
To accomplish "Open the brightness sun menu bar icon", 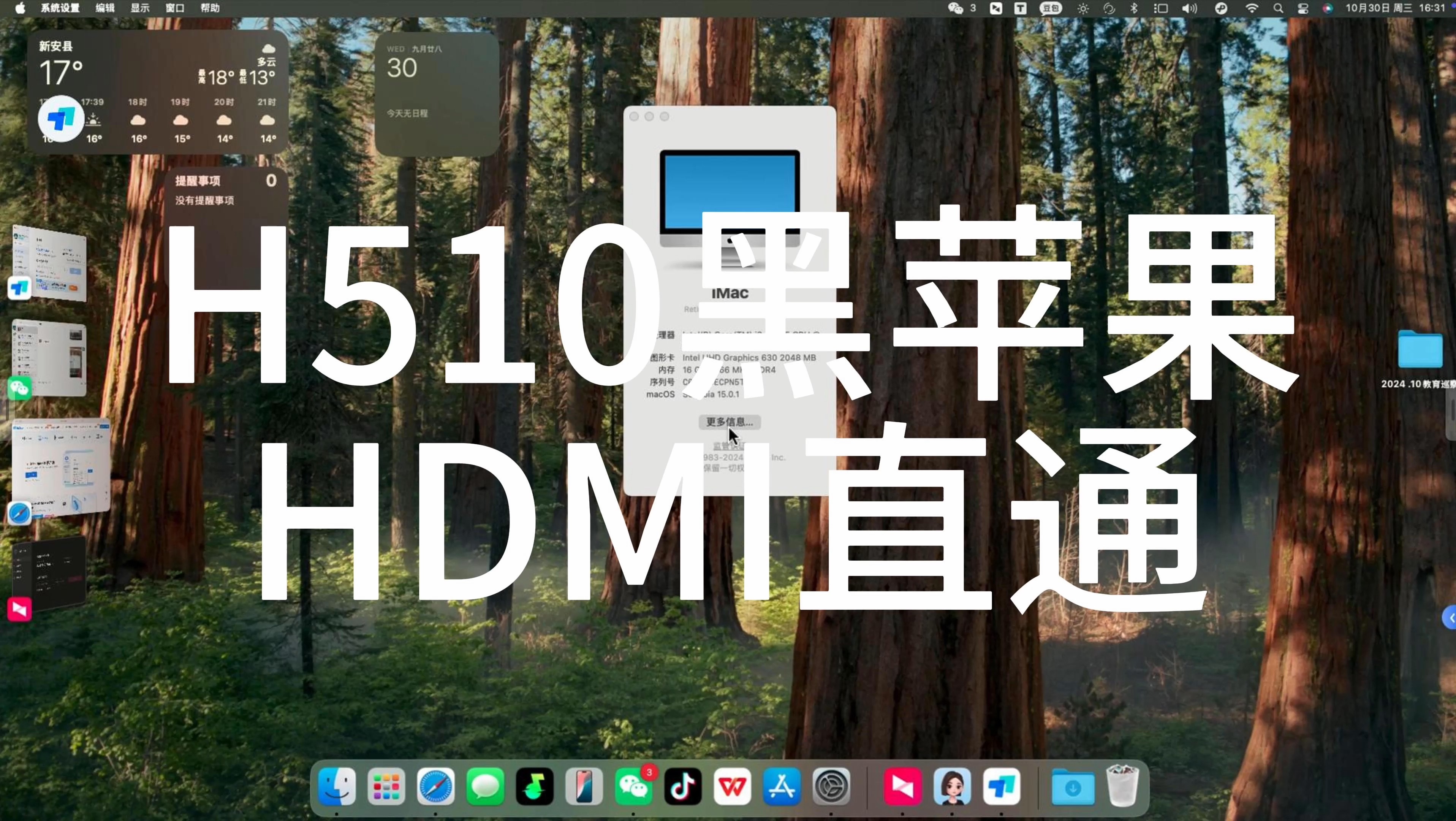I will [x=1083, y=8].
